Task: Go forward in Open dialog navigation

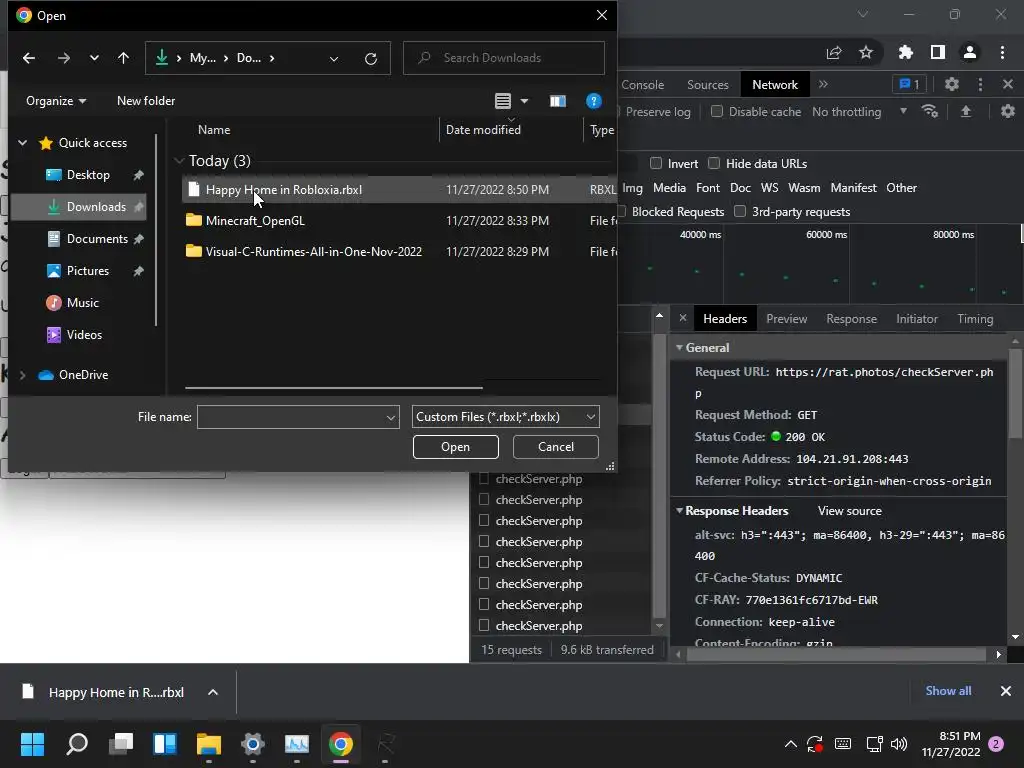Action: coord(63,58)
